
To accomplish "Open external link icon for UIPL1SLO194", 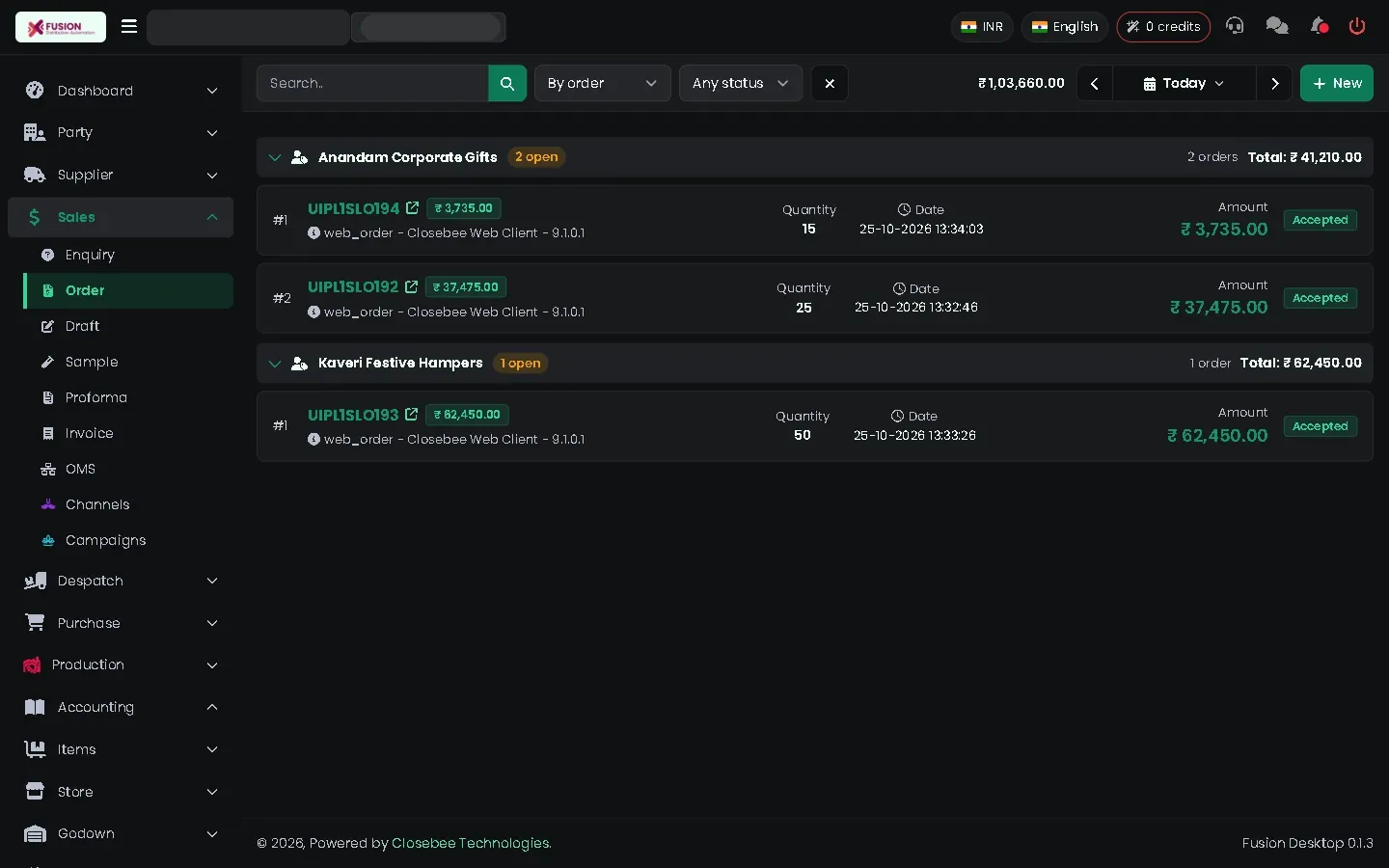I will click(412, 208).
